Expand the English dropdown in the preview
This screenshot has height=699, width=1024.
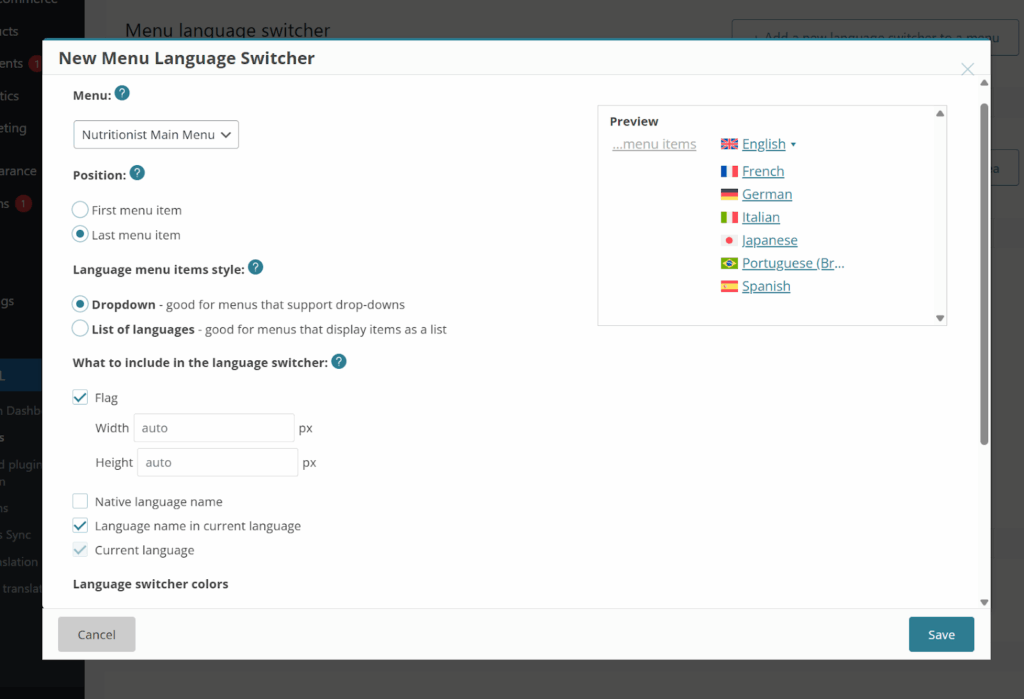(x=791, y=143)
